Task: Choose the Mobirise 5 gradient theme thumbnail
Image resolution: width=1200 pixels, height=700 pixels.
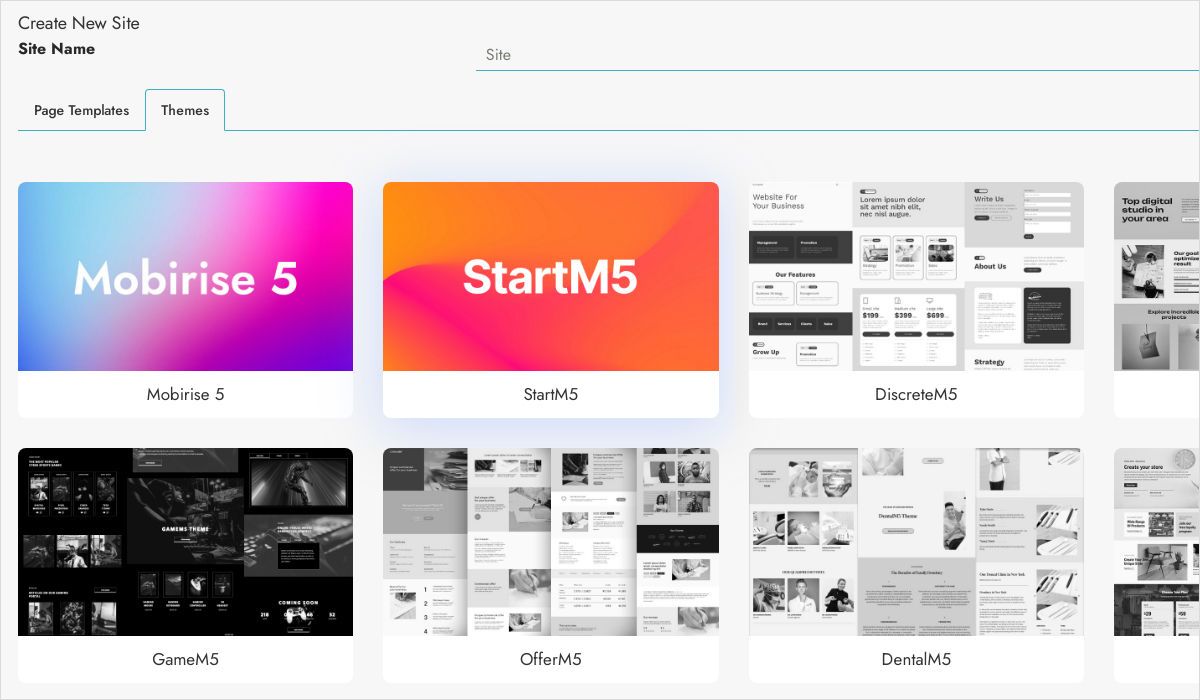Action: coord(185,276)
